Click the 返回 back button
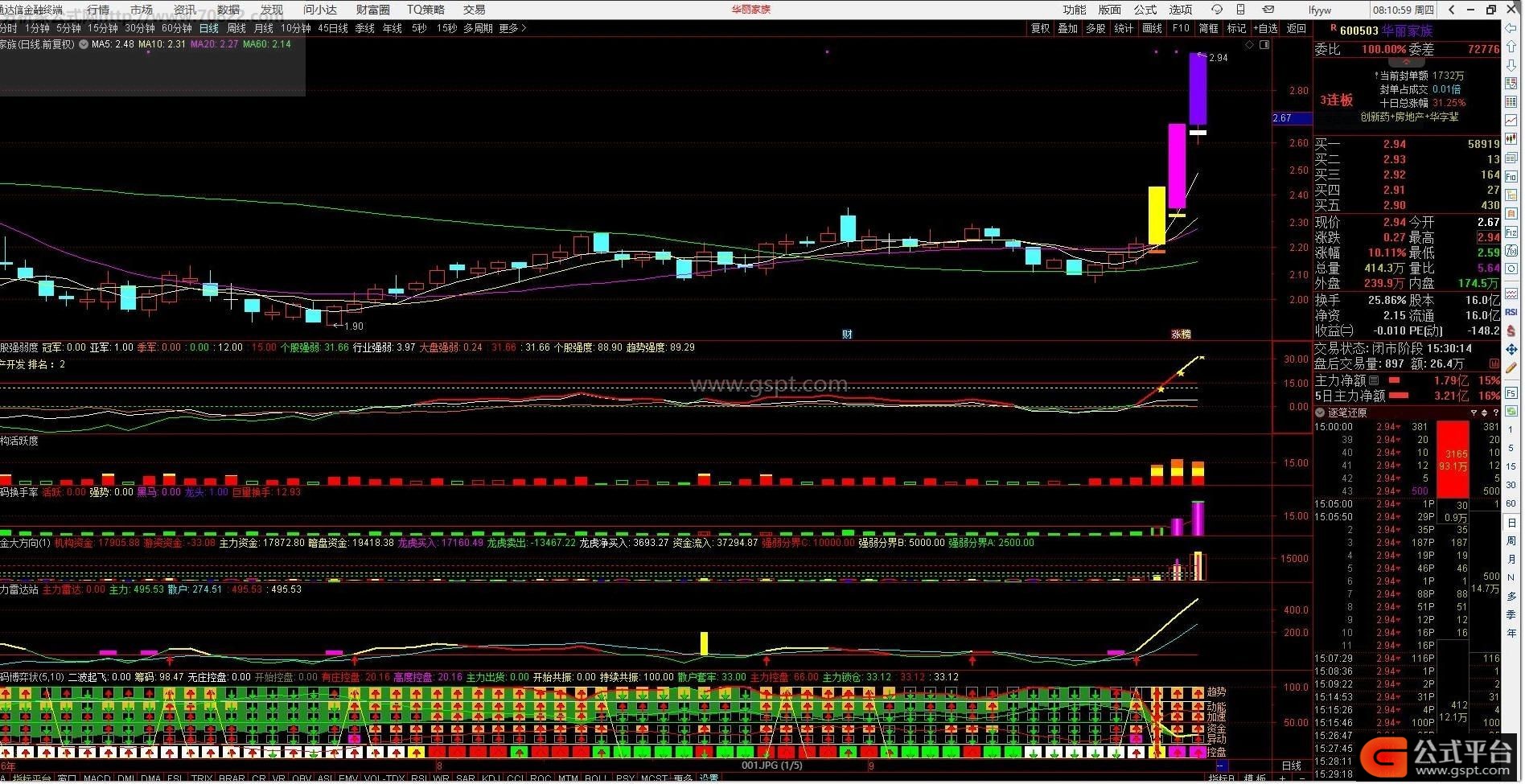 (1297, 28)
